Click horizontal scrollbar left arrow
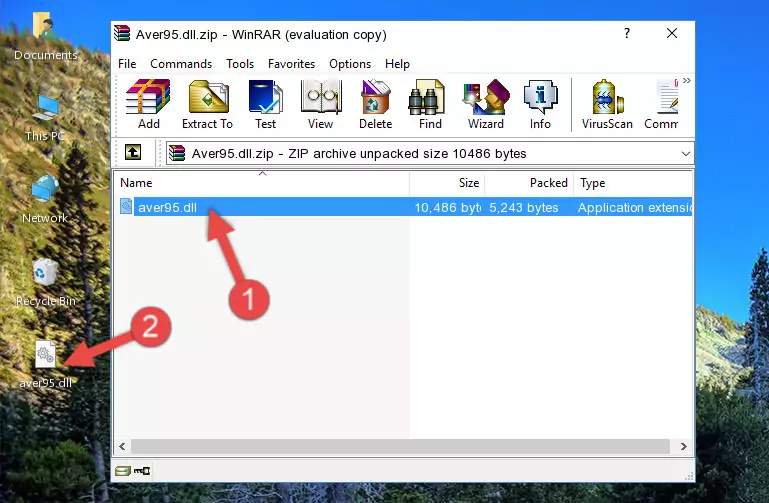Viewport: 769px width, 503px height. [x=122, y=447]
